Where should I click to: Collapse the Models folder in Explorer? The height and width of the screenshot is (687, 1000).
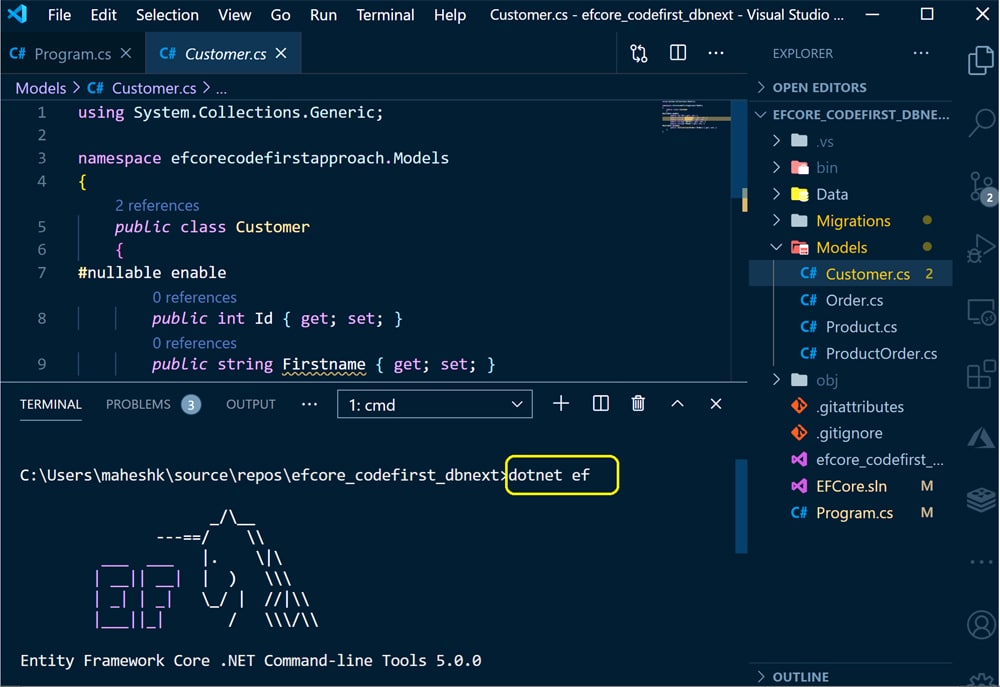coord(840,247)
